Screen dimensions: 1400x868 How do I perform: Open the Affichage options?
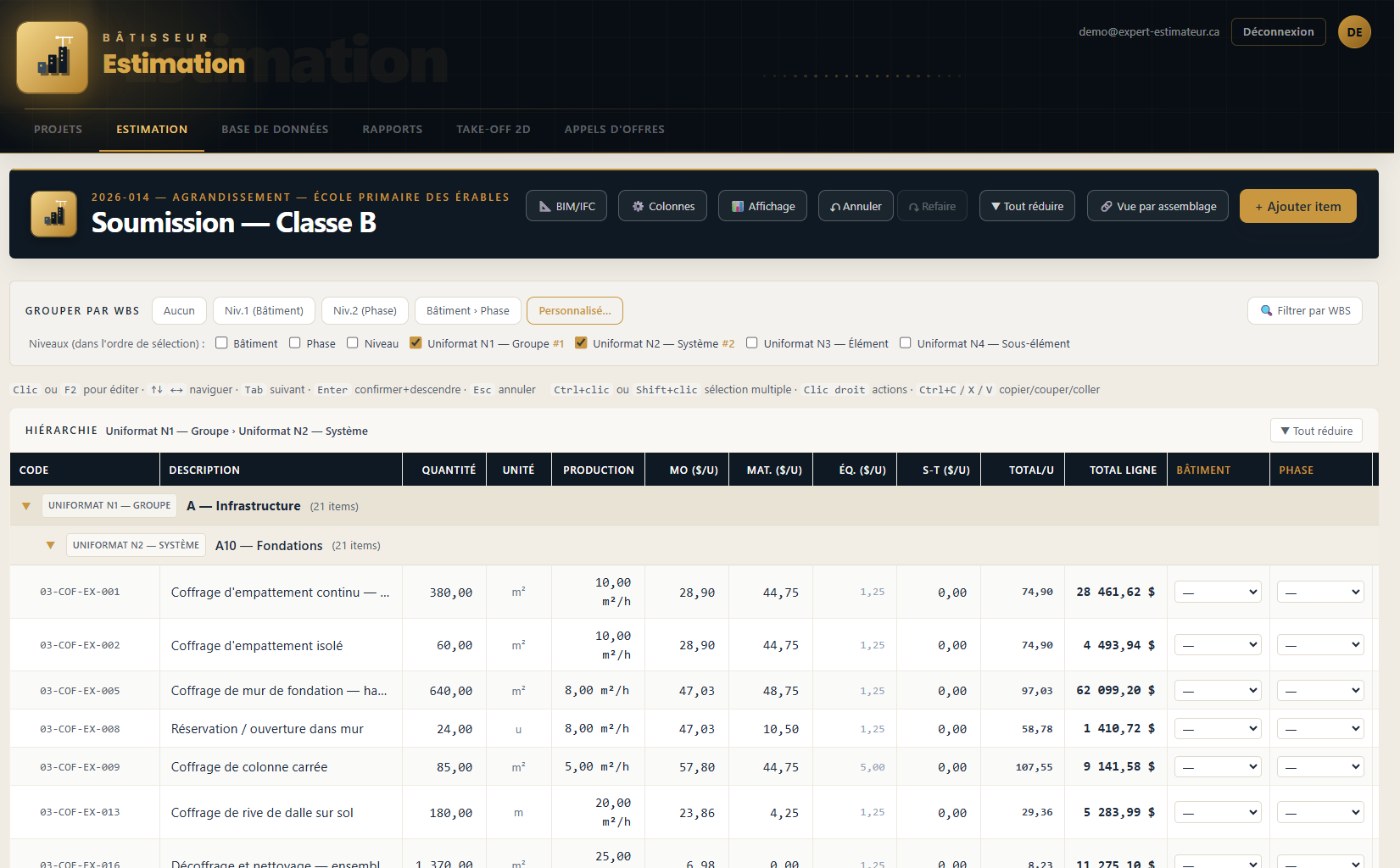[x=762, y=206]
